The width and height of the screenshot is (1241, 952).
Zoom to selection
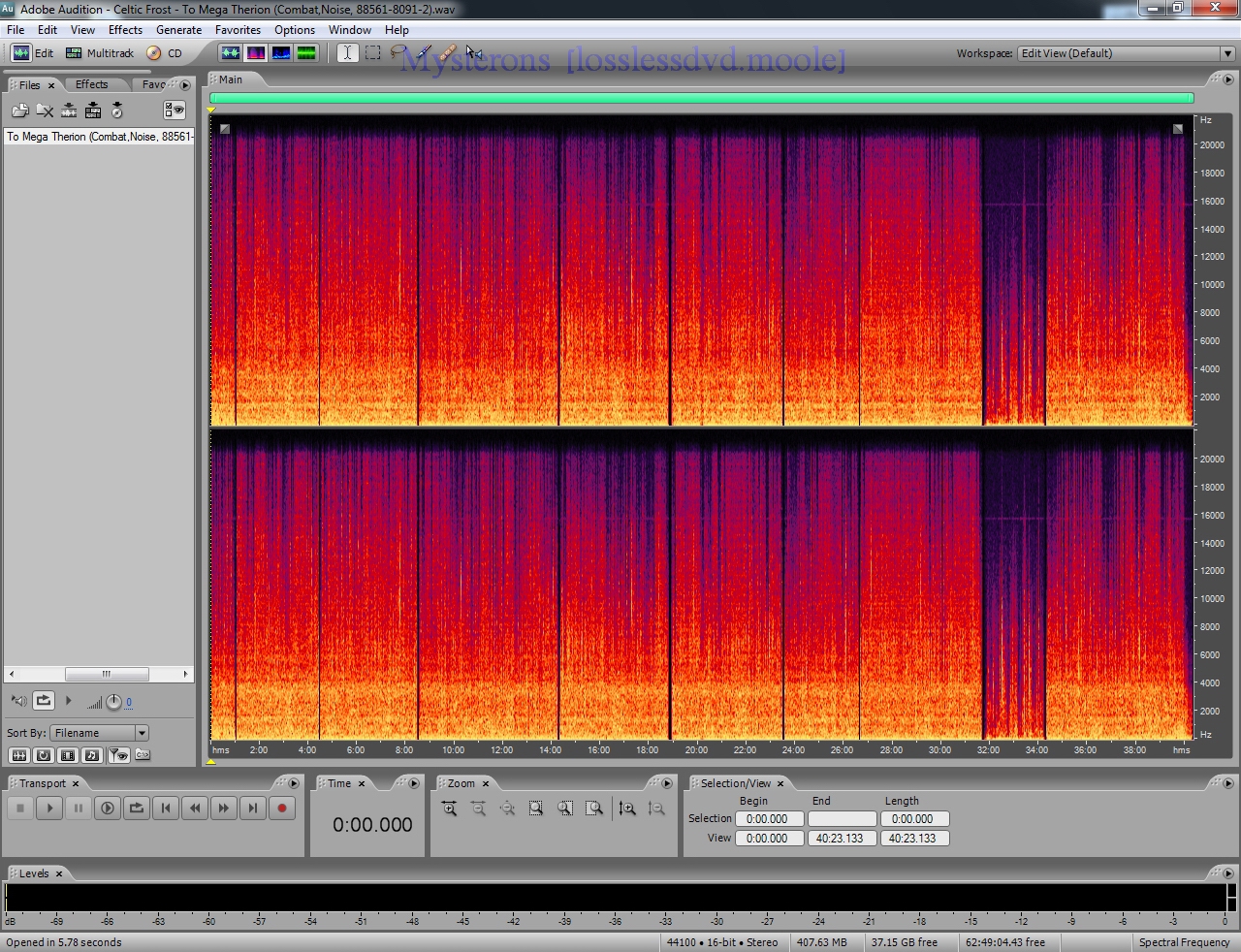pyautogui.click(x=537, y=808)
